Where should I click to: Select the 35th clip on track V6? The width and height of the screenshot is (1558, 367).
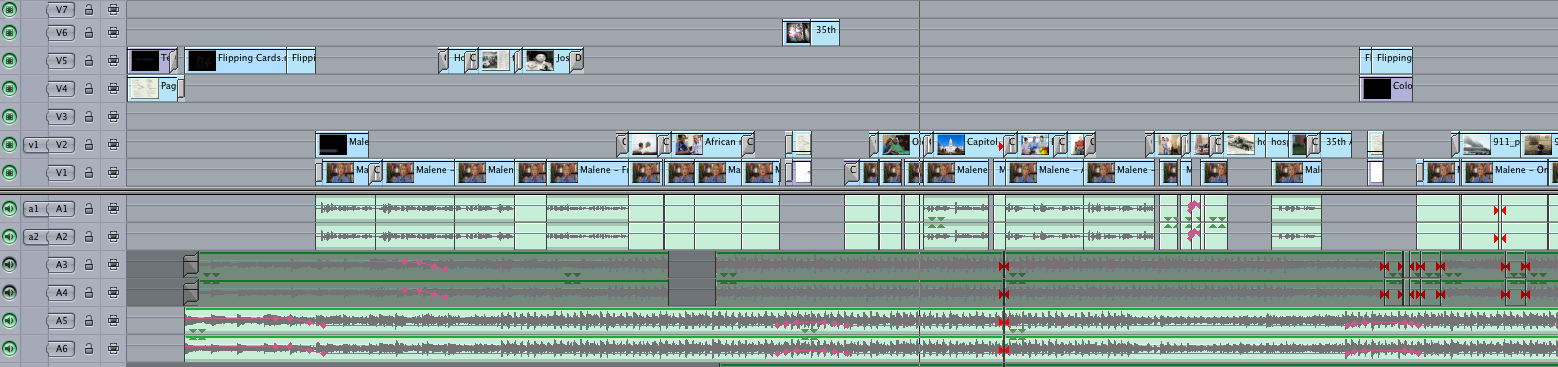pos(811,33)
